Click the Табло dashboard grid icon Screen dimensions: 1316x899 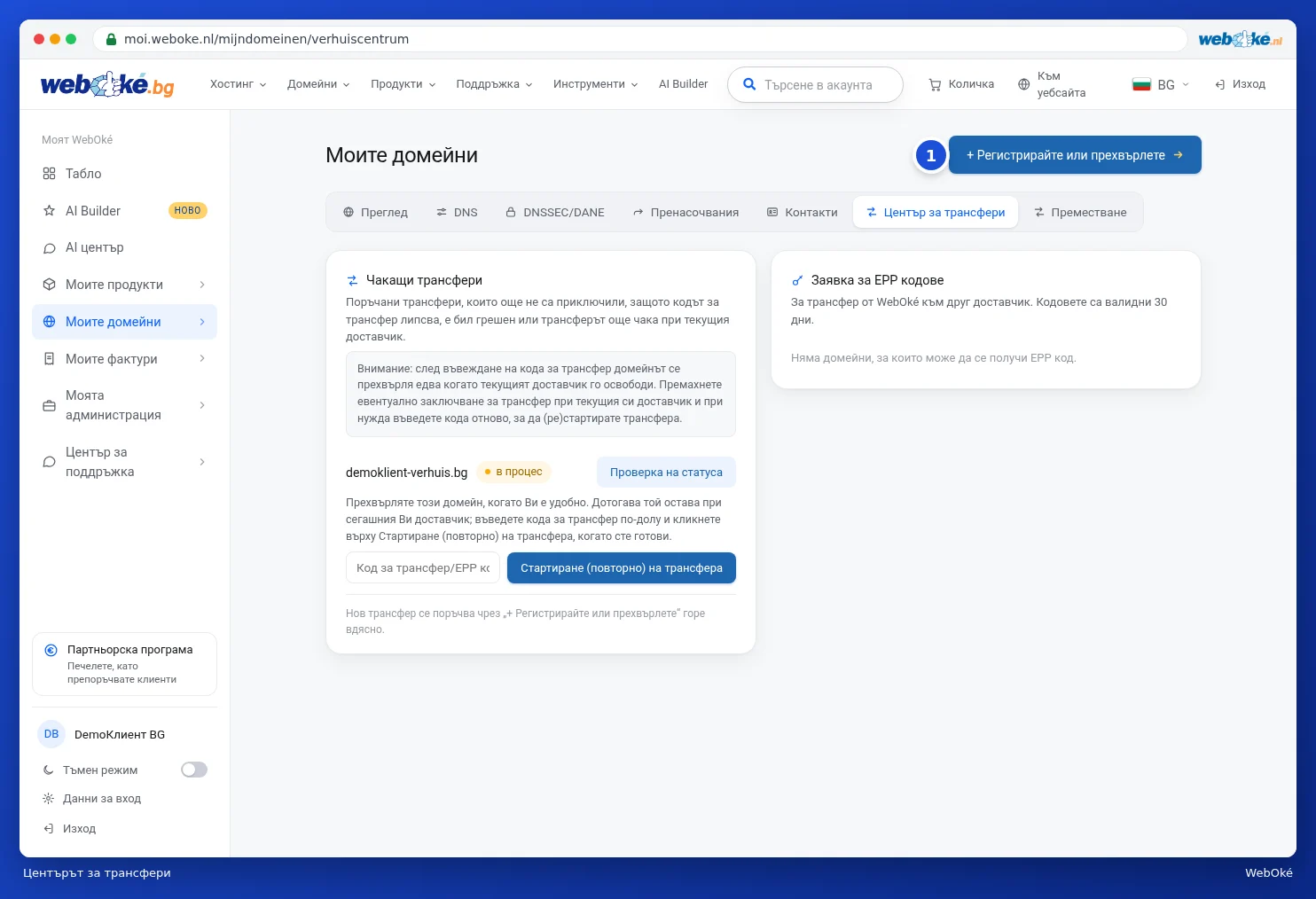pos(50,174)
